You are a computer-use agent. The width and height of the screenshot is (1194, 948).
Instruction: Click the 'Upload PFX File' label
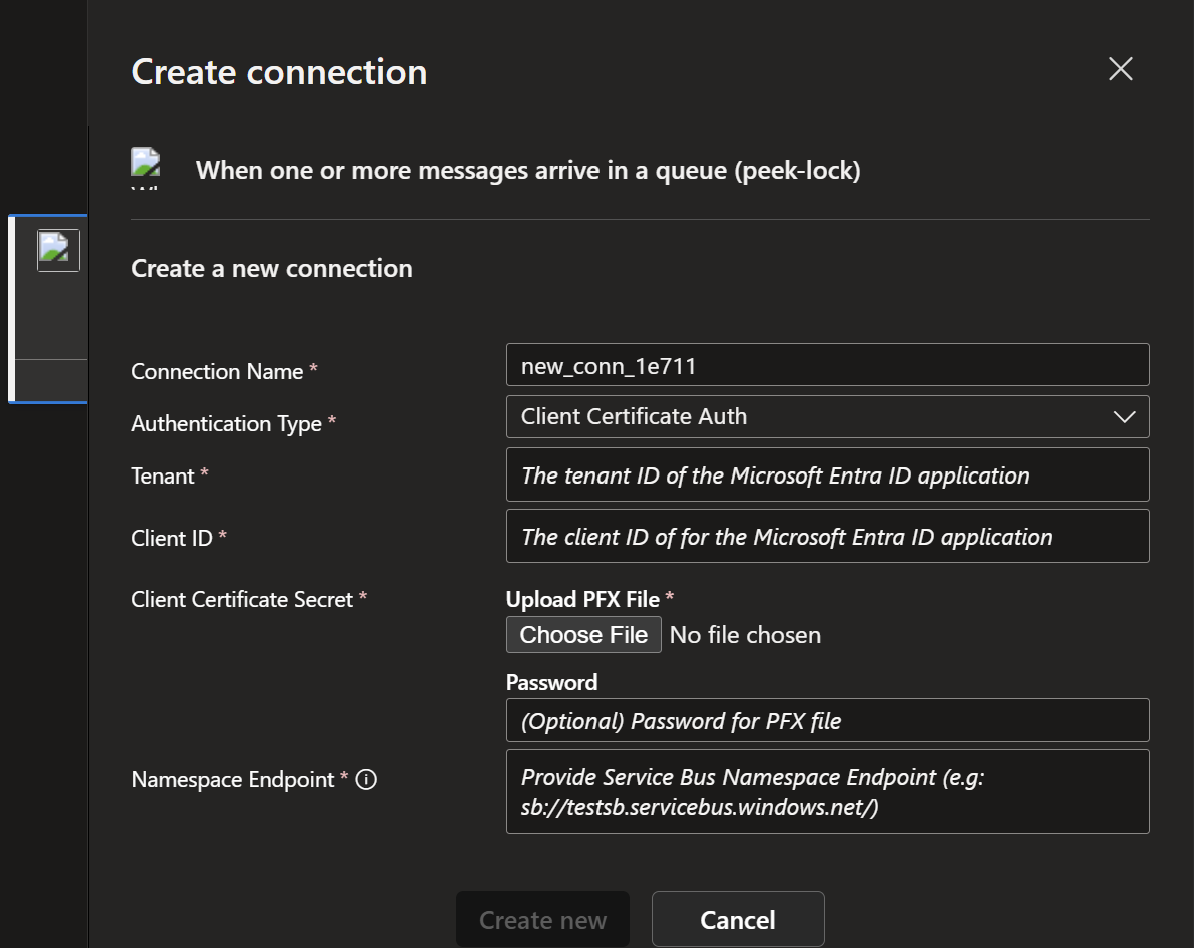pos(583,599)
